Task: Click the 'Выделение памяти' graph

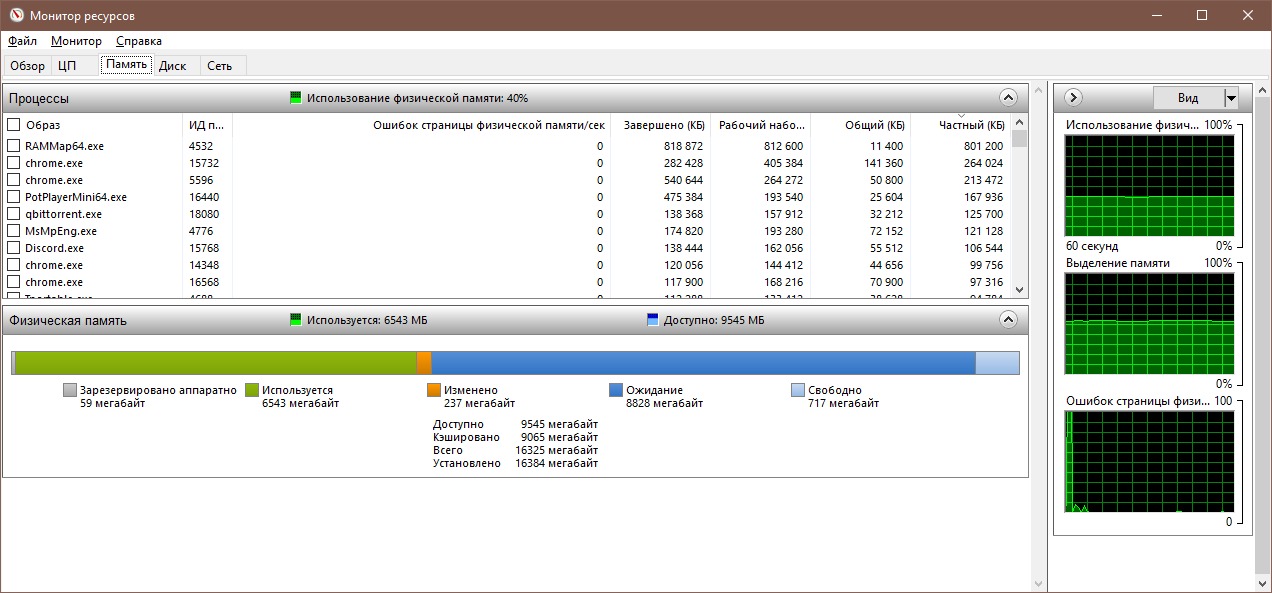Action: tap(1149, 324)
